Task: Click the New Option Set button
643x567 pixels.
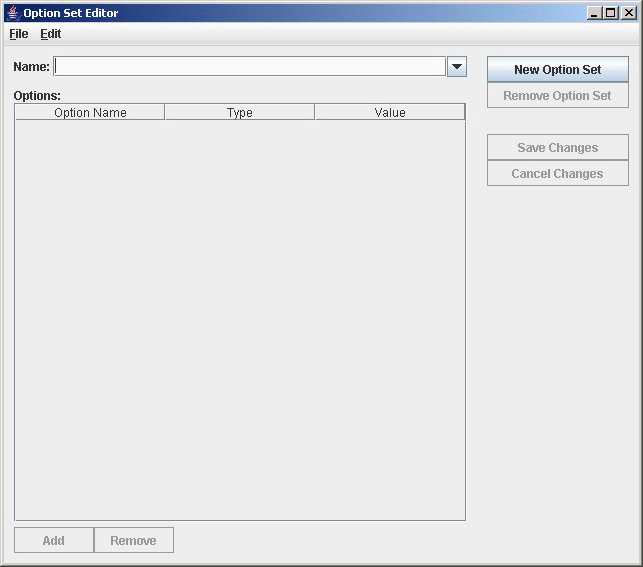Action: [558, 69]
